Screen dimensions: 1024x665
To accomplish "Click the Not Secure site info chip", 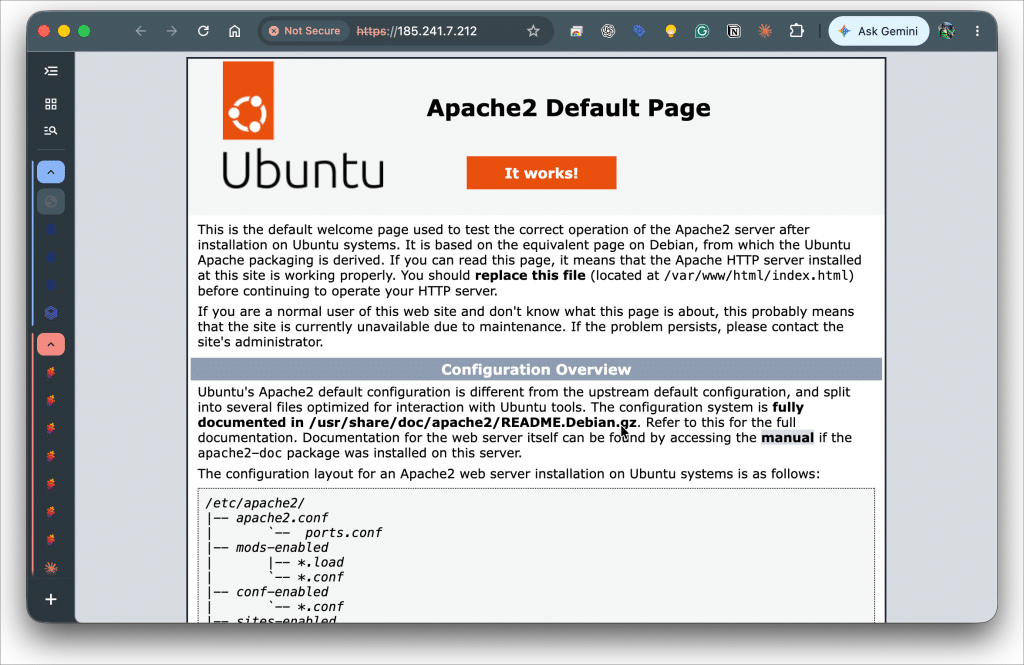I will tap(305, 31).
